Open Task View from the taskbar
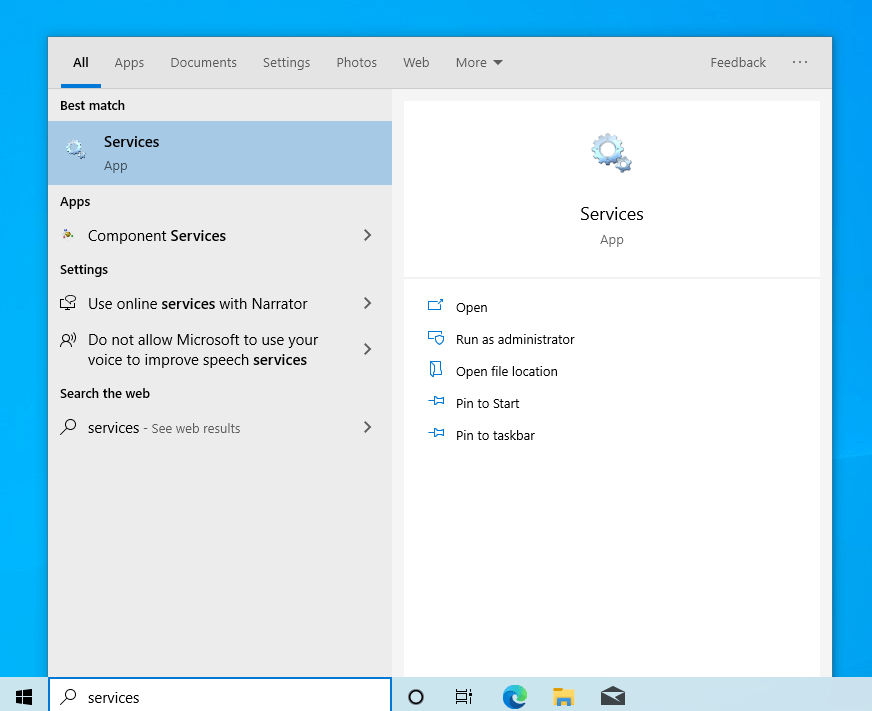 [x=464, y=697]
